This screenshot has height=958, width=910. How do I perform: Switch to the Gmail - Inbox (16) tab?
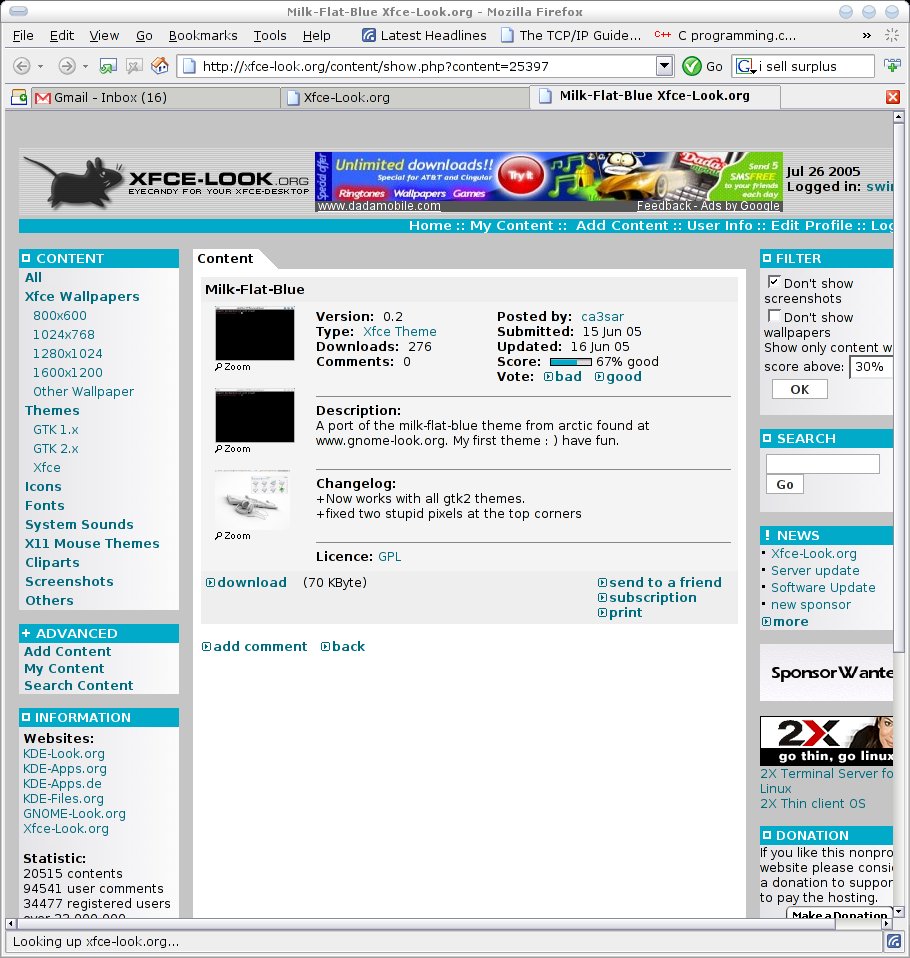[155, 97]
